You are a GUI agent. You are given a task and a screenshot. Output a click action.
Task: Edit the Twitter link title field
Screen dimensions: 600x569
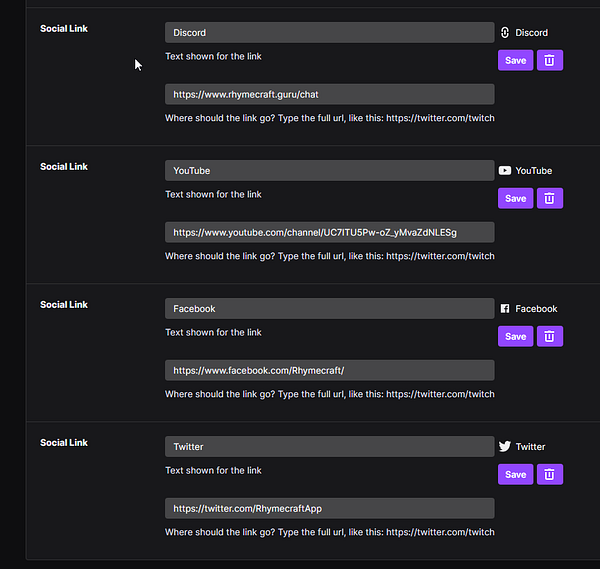pyautogui.click(x=329, y=447)
